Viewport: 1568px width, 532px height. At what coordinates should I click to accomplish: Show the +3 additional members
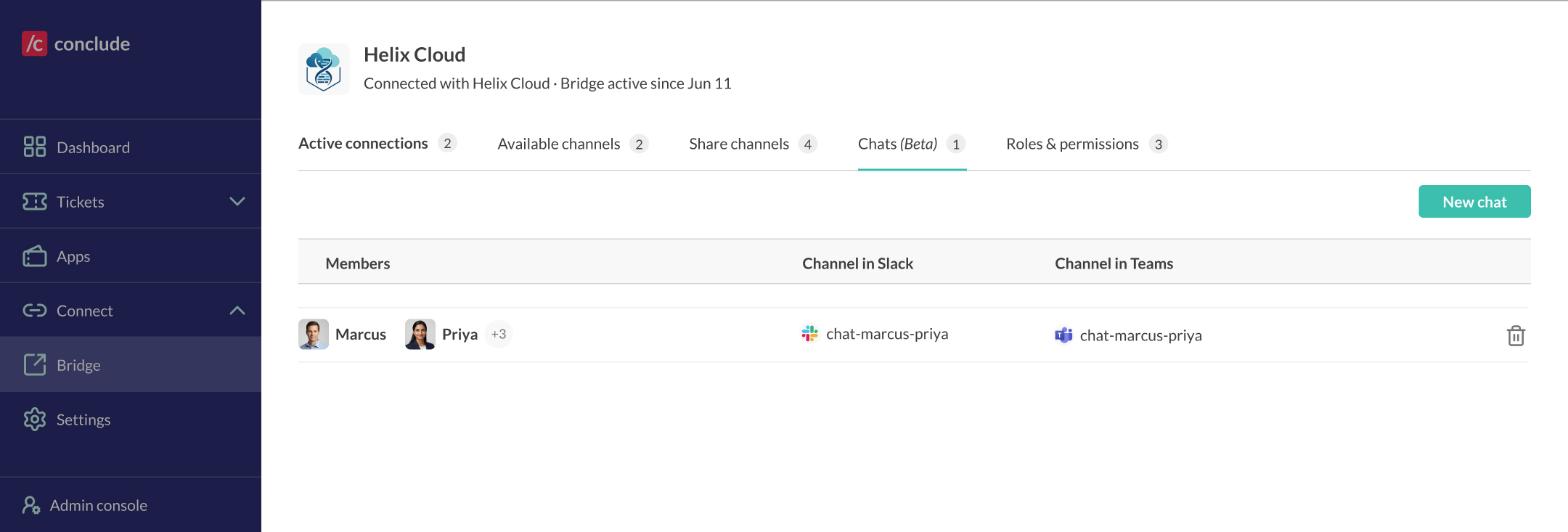pyautogui.click(x=499, y=334)
